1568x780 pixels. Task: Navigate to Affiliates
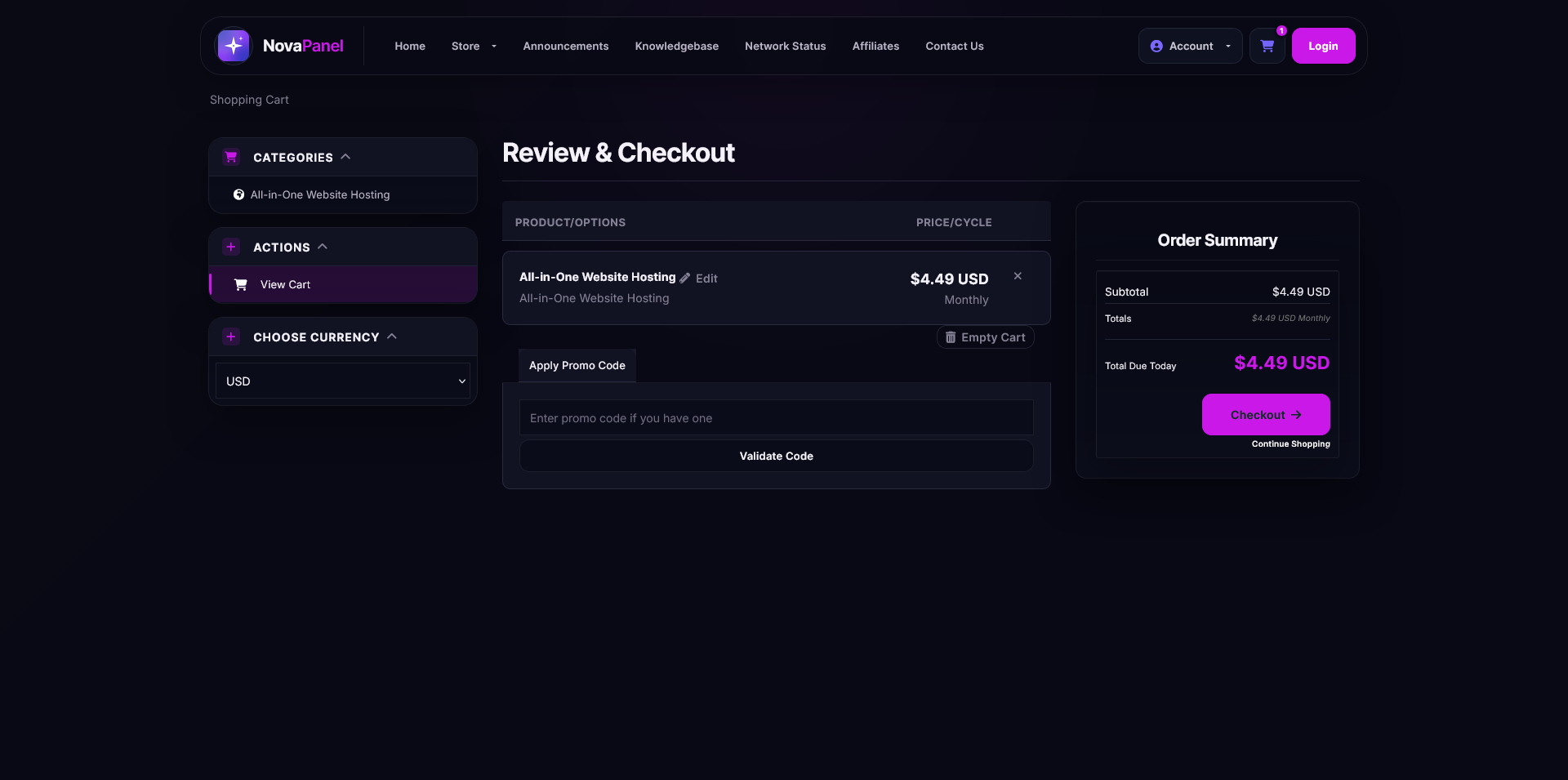coord(875,46)
